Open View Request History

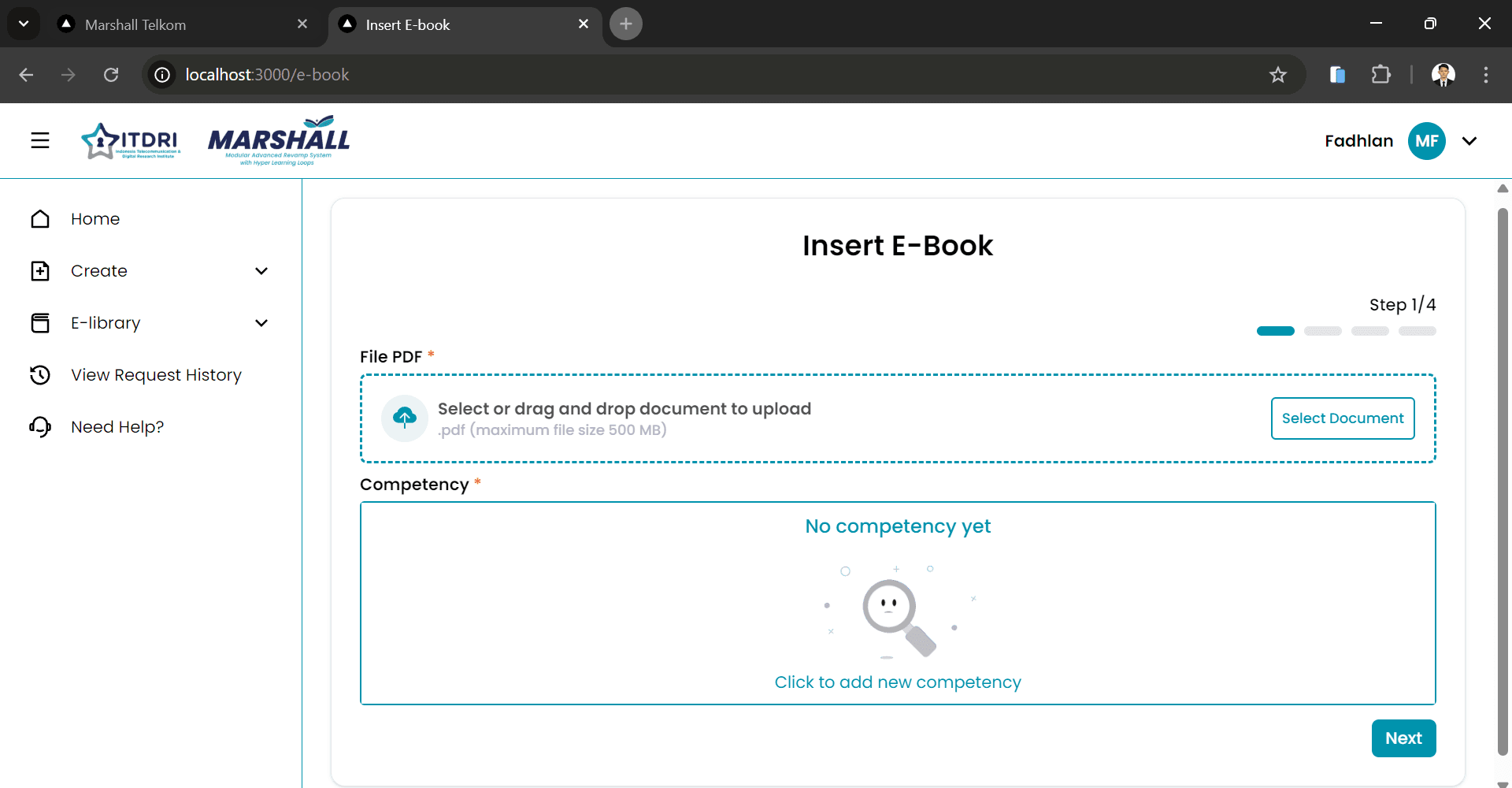click(x=156, y=375)
